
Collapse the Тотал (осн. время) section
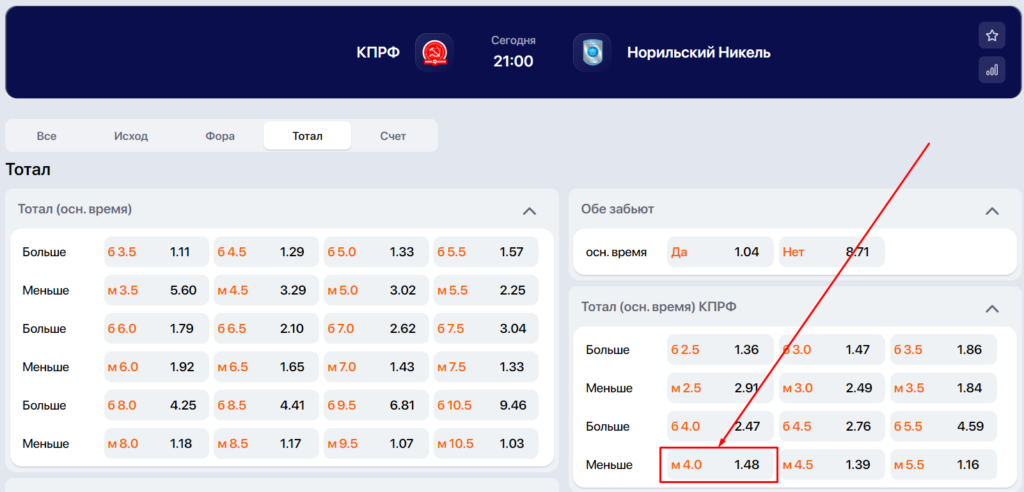tap(530, 210)
